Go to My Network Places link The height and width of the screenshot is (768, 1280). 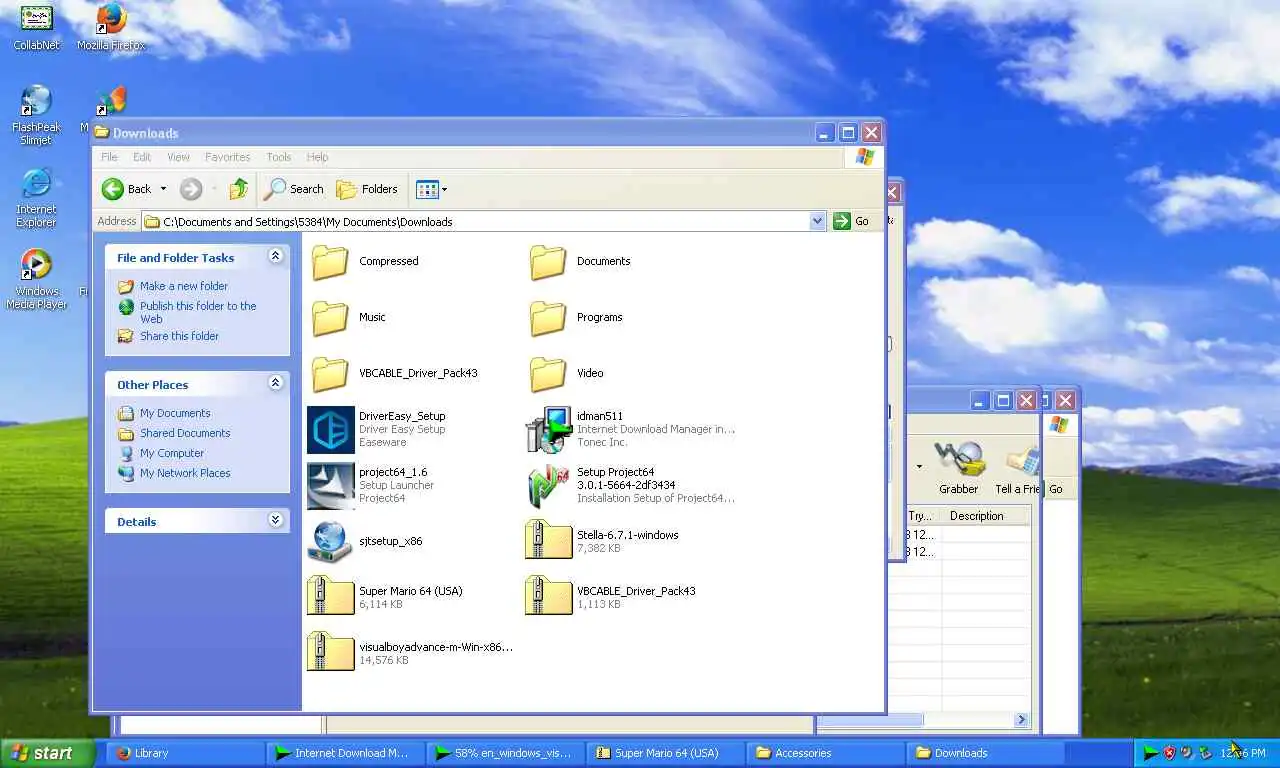pos(185,473)
